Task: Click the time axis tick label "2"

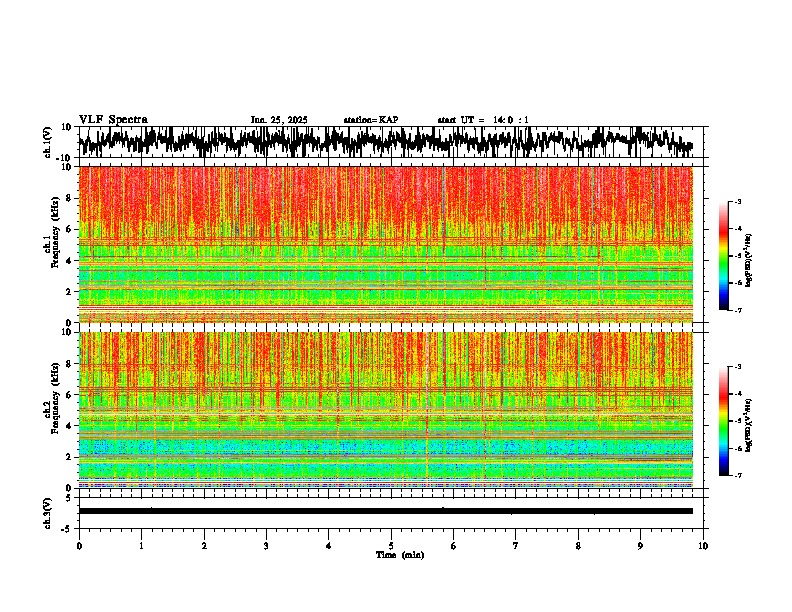Action: pyautogui.click(x=204, y=546)
